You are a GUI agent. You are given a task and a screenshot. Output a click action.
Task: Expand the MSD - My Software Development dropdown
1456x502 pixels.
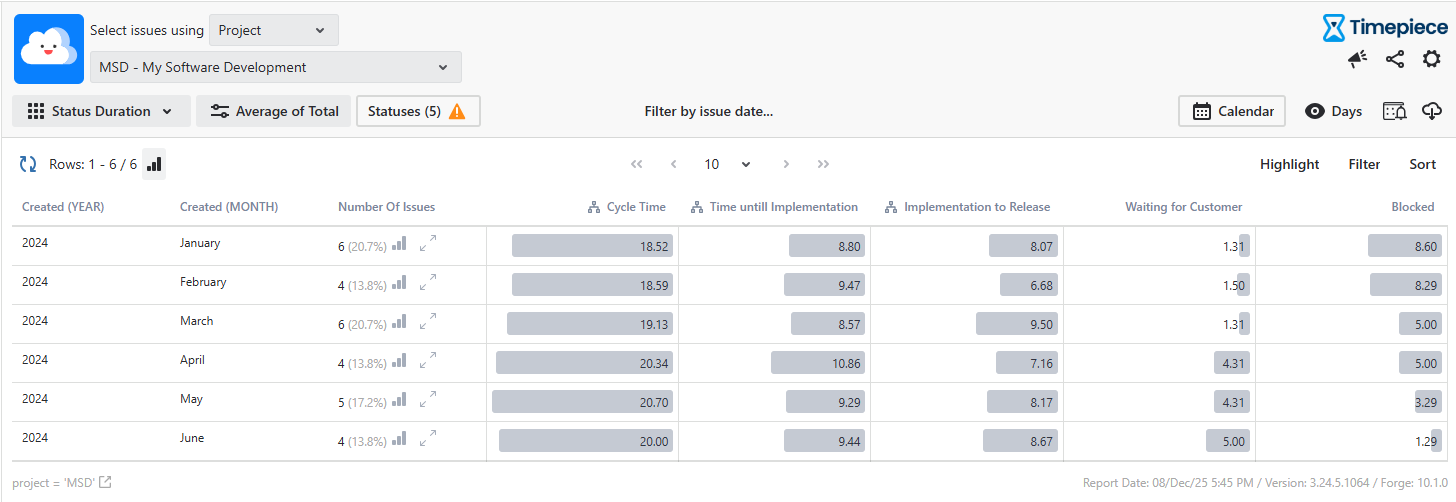[x=275, y=67]
